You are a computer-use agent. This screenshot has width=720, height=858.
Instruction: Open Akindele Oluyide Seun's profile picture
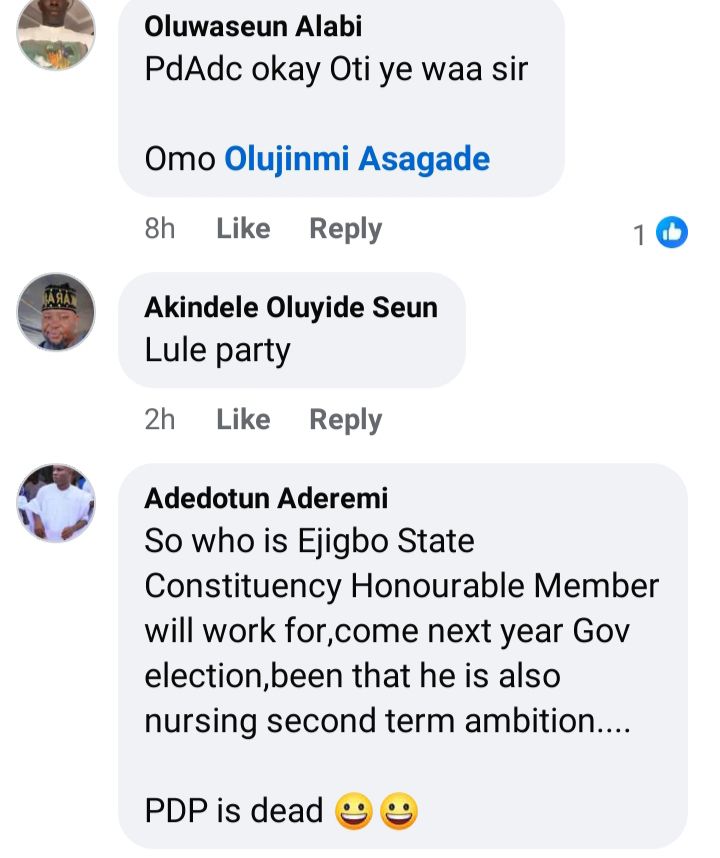pos(56,312)
